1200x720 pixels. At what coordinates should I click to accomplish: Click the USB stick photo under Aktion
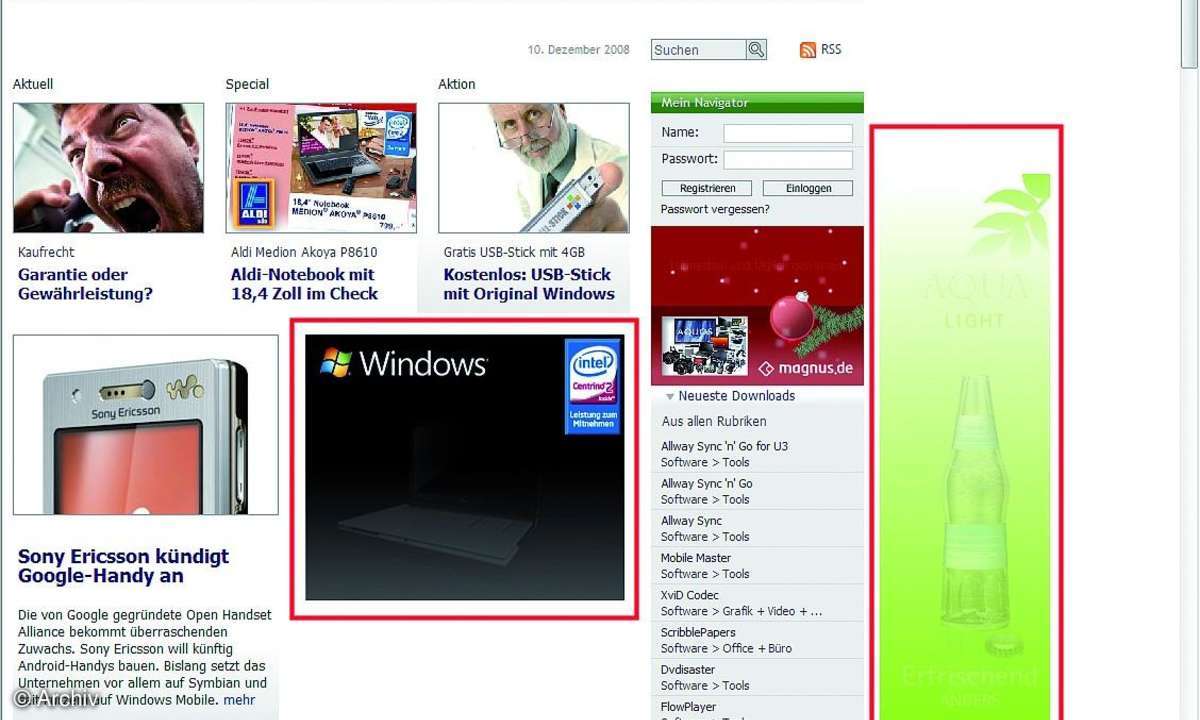[x=534, y=168]
